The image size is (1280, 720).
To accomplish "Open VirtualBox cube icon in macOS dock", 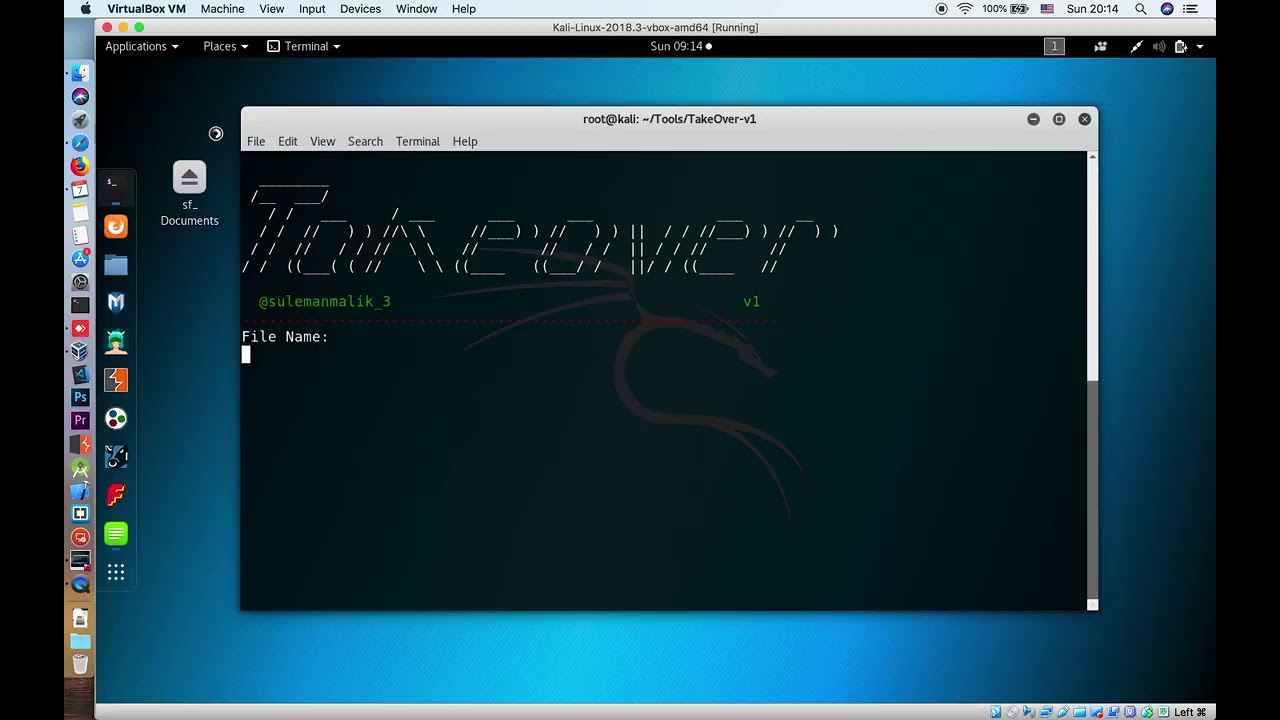I will (x=80, y=351).
